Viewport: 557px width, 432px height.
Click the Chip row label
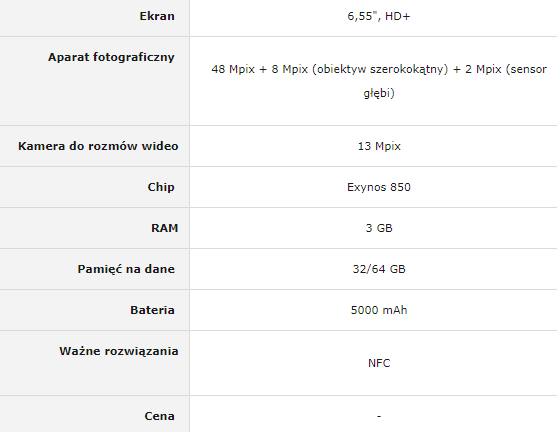point(161,187)
